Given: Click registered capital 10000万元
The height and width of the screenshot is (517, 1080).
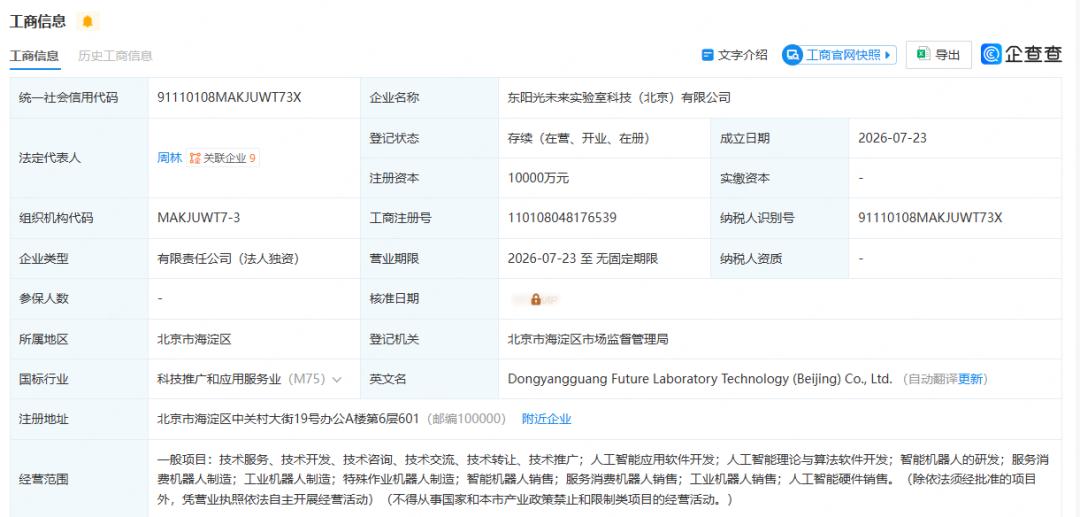Looking at the screenshot, I should (x=539, y=178).
